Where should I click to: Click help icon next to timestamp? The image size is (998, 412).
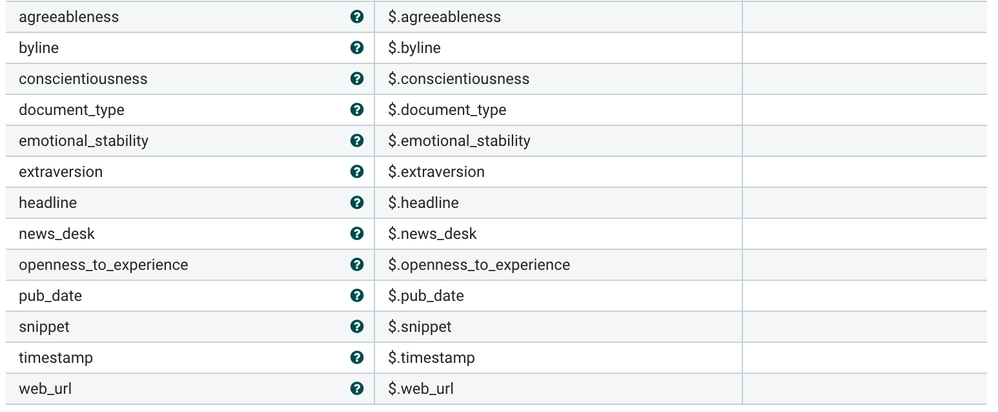click(356, 358)
